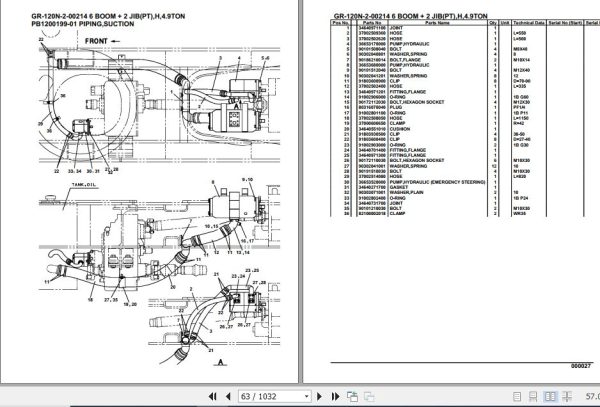Image resolution: width=600 pixels, height=407 pixels.
Task: Click the 23,25 callout in the diagram
Action: coord(252,270)
